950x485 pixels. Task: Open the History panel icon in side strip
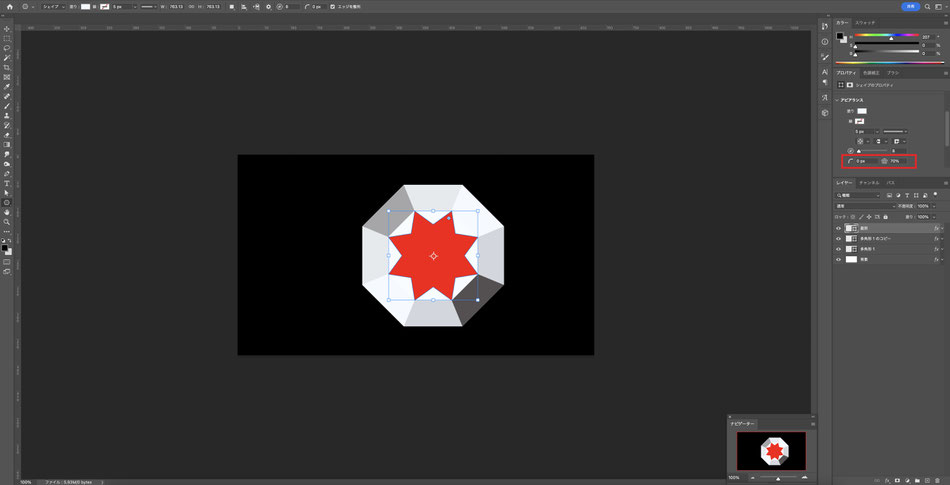tap(825, 26)
